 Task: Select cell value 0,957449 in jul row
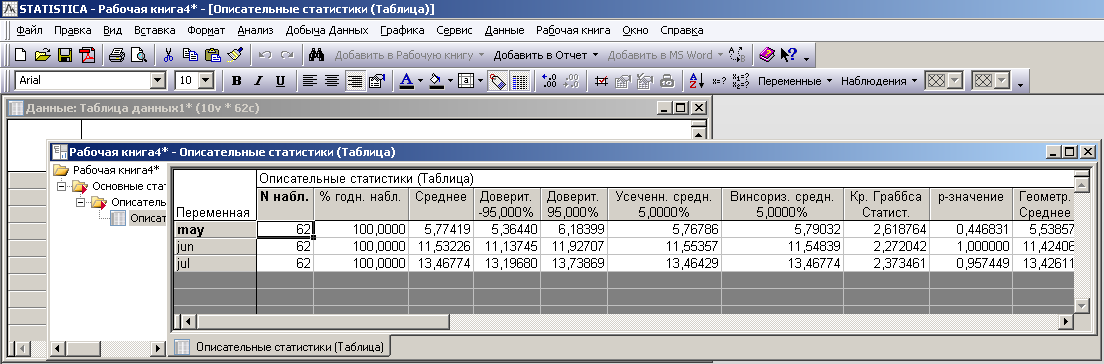(x=970, y=263)
